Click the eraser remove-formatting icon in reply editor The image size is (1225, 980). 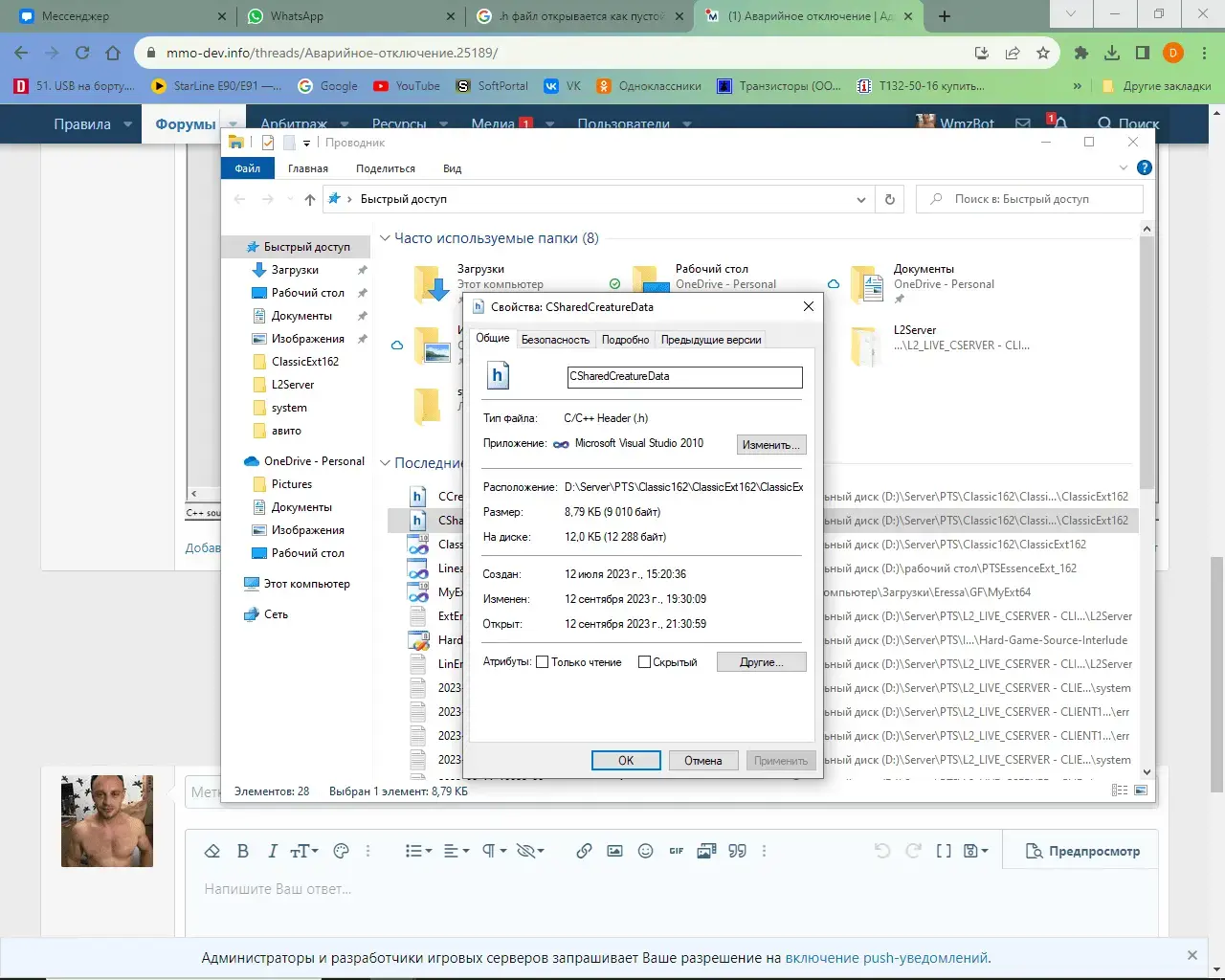click(x=212, y=851)
